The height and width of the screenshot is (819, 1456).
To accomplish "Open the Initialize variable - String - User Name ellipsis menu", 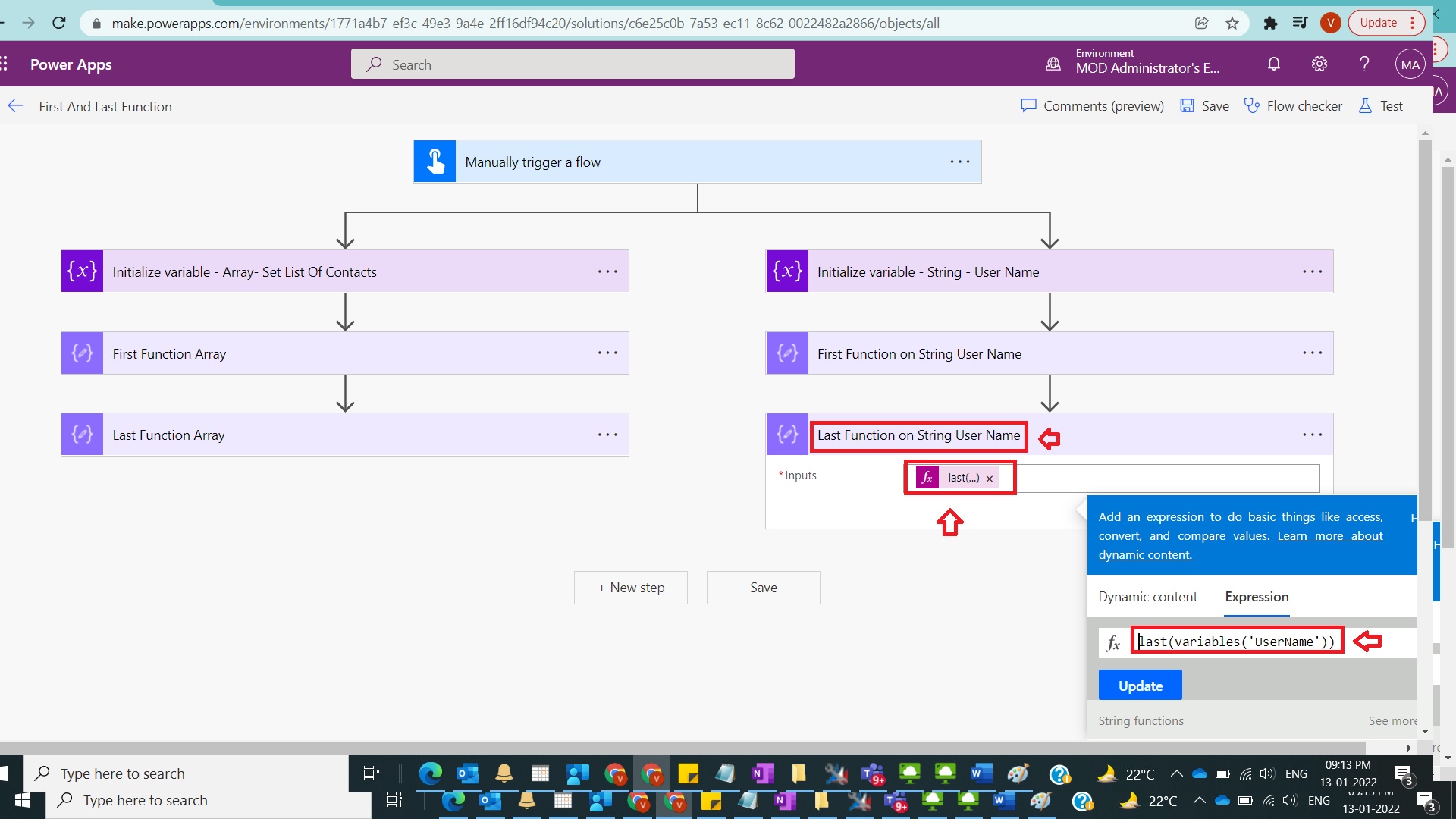I will coord(1313,271).
